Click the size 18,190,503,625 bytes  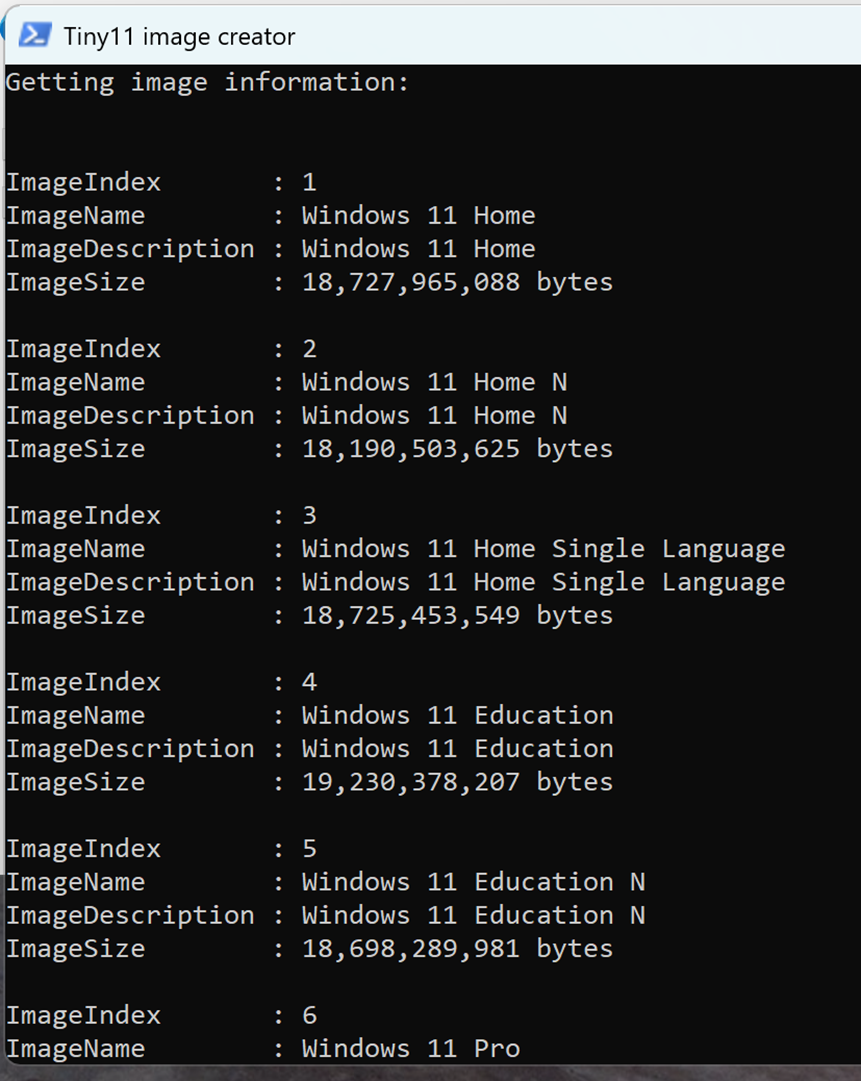pyautogui.click(x=457, y=449)
